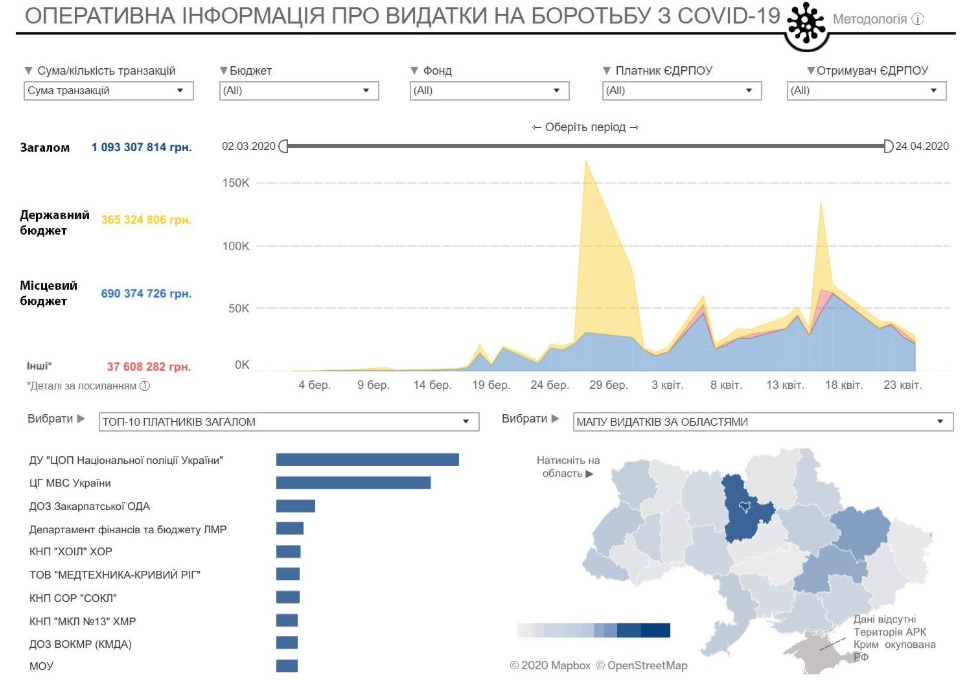Click darkest swatch in map legend
The width and height of the screenshot is (969, 685).
click(x=655, y=630)
